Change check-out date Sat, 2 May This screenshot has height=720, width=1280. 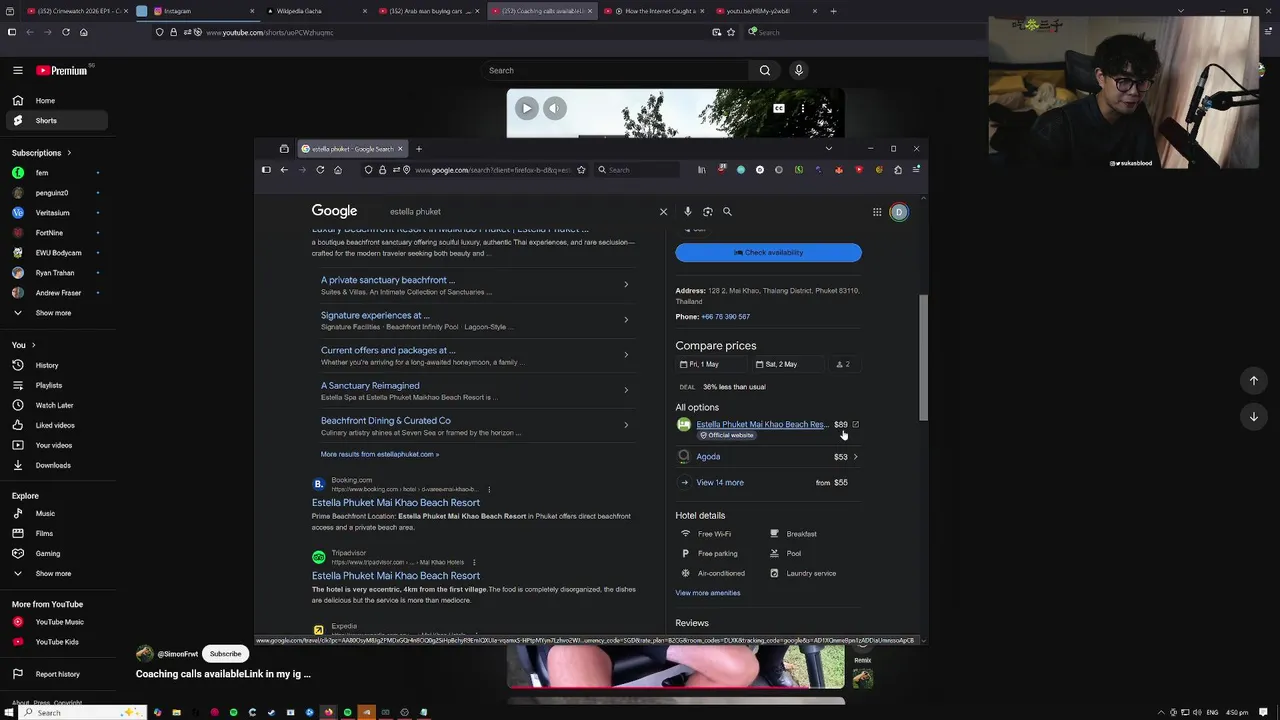[x=789, y=364]
